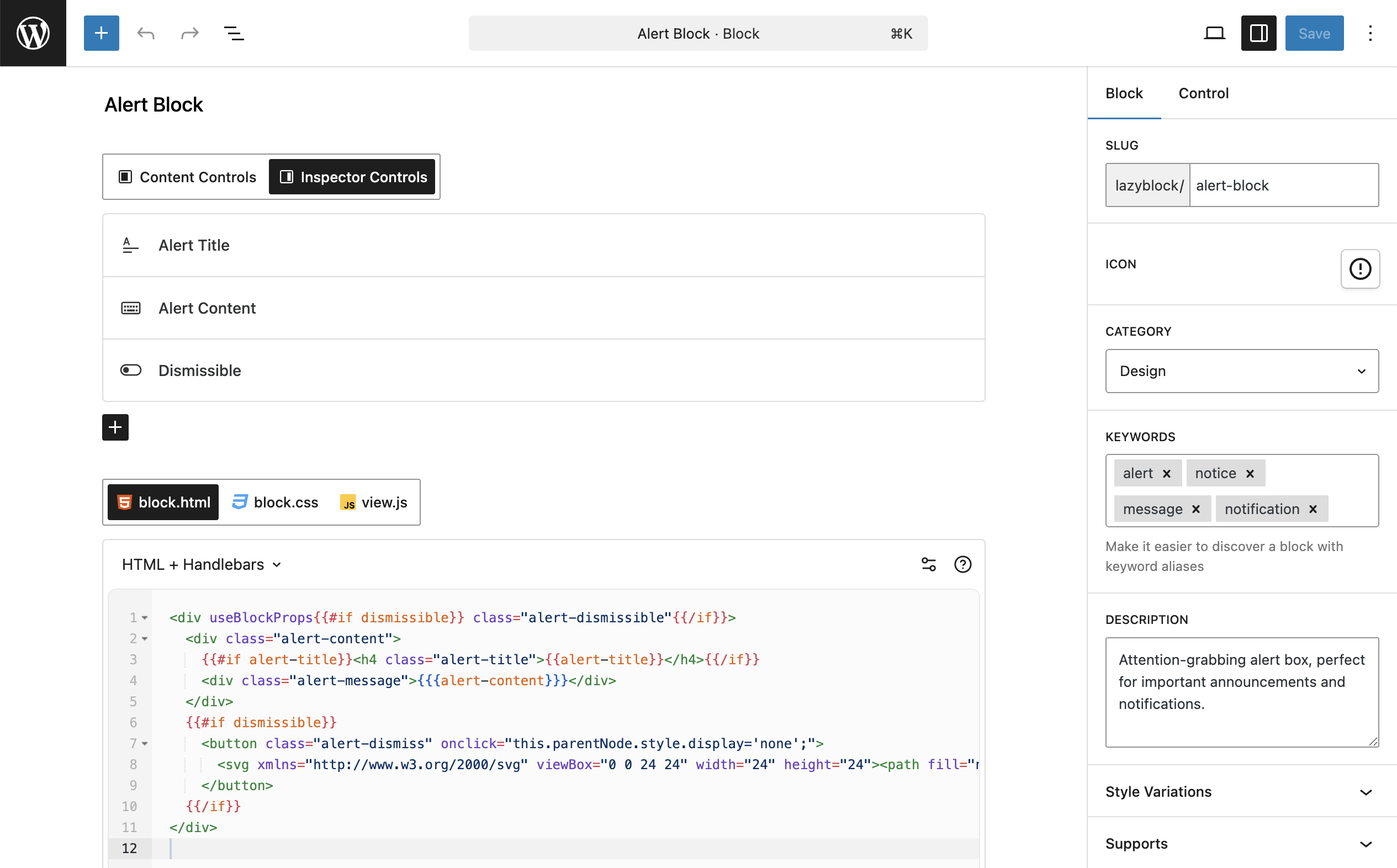Viewport: 1397px width, 868px height.
Task: Click the Description text area
Action: tap(1241, 692)
